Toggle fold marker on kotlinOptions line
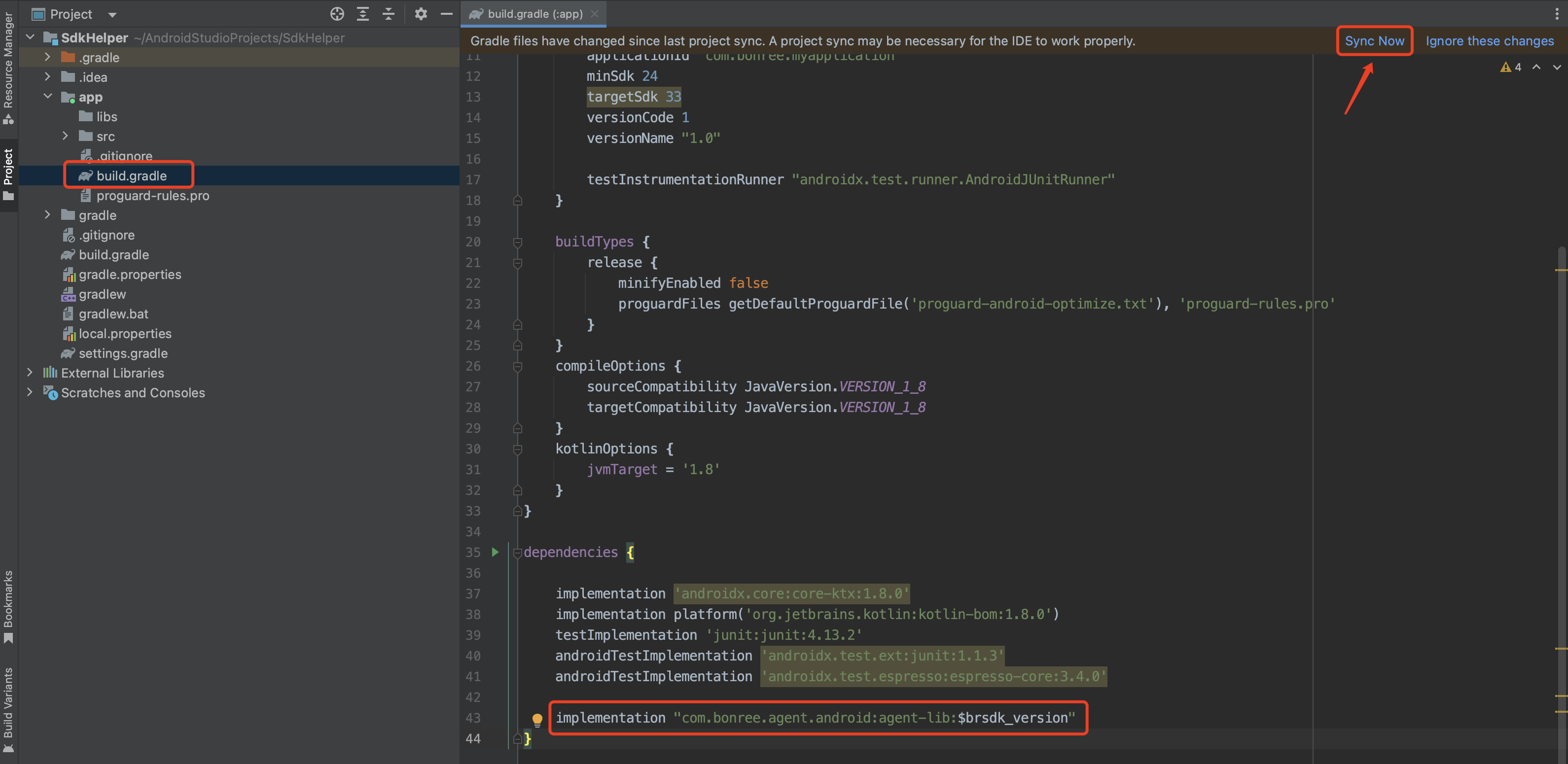 (517, 449)
